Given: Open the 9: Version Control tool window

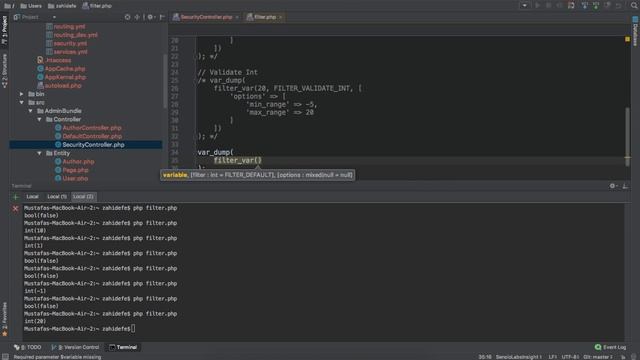Looking at the screenshot, I should 75,347.
